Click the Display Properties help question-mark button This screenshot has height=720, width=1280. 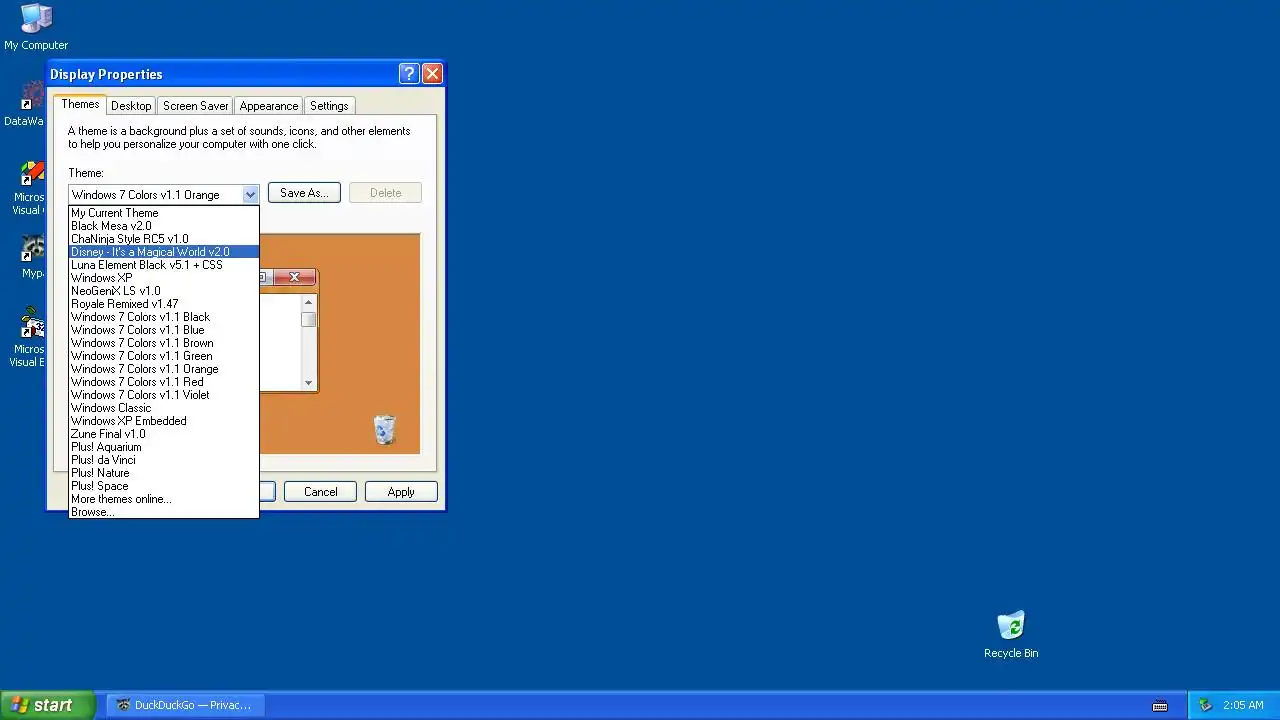(x=408, y=73)
